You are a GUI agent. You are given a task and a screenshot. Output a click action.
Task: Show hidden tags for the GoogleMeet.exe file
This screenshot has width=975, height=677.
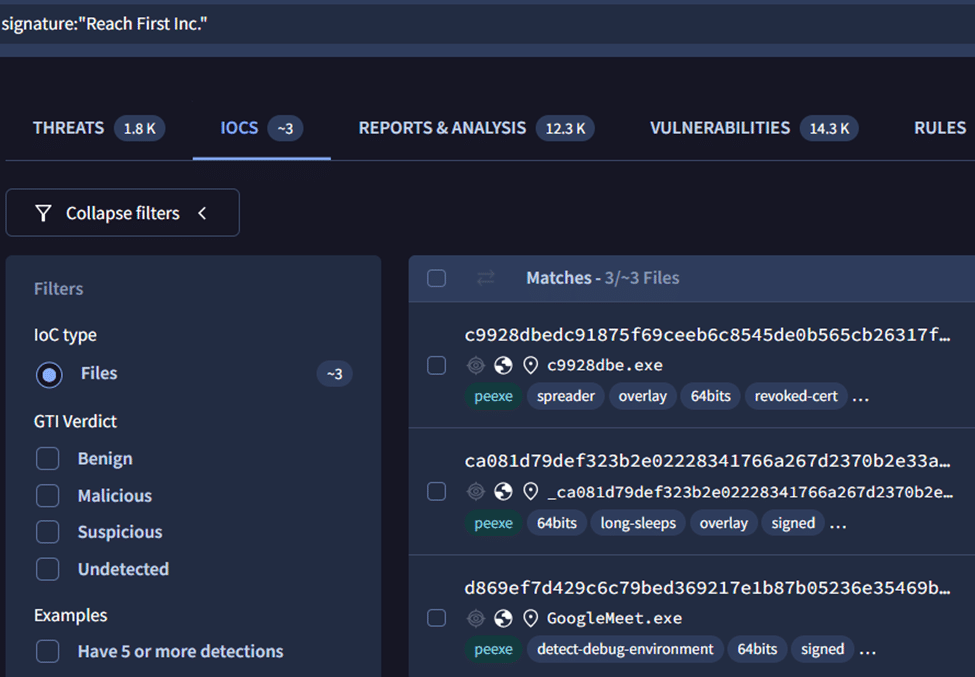[867, 650]
